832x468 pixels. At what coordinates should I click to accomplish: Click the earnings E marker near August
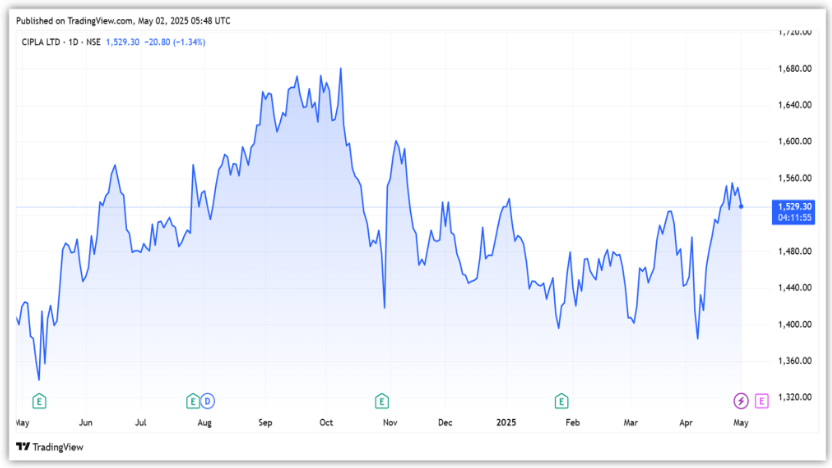click(x=193, y=401)
